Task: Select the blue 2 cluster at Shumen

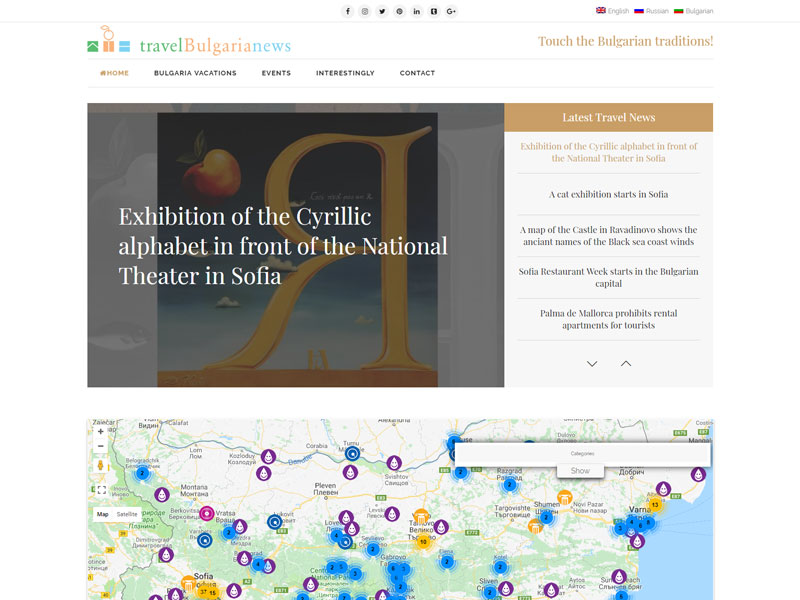Action: pos(546,518)
